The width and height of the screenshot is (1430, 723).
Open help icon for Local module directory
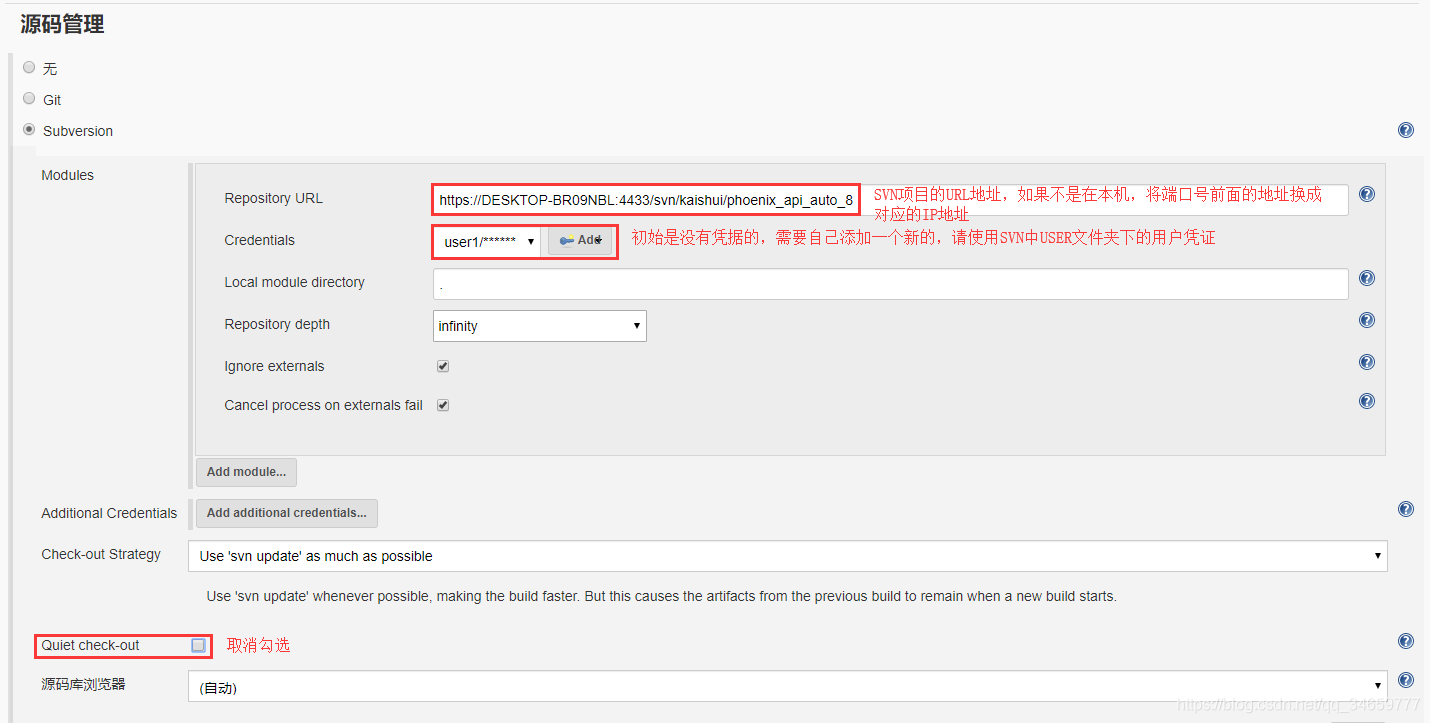point(1367,278)
